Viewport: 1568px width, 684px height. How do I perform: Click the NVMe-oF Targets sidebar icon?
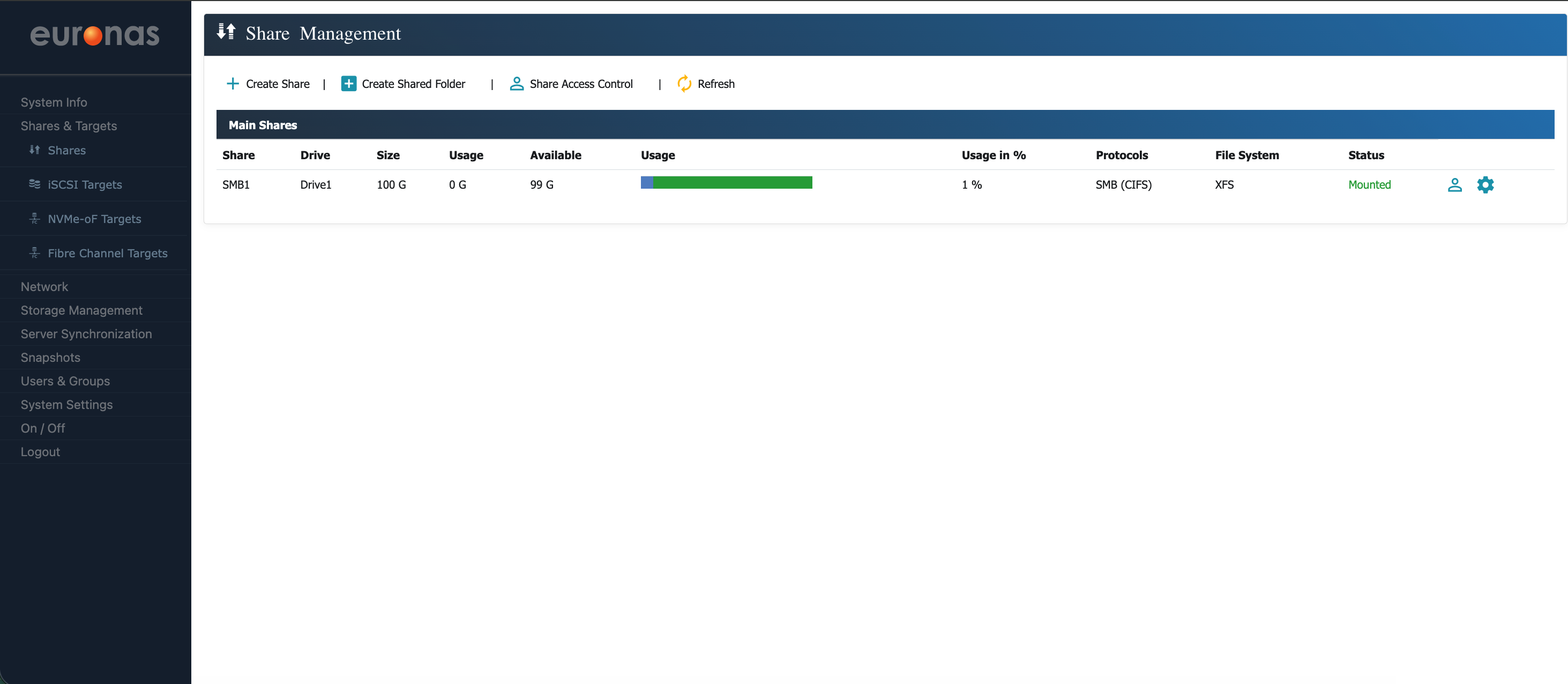(35, 218)
